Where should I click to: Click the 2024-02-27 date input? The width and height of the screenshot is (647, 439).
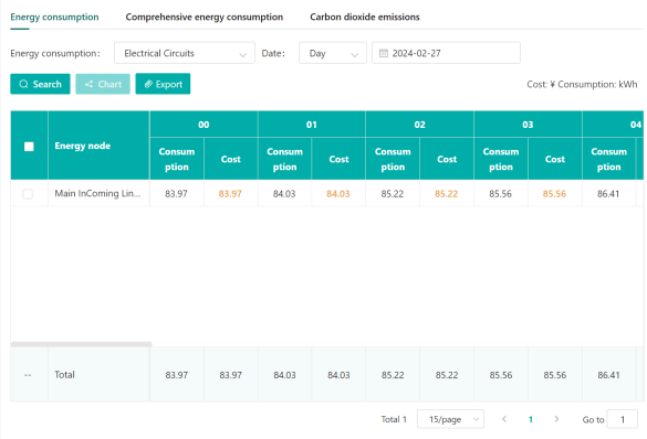click(x=452, y=54)
